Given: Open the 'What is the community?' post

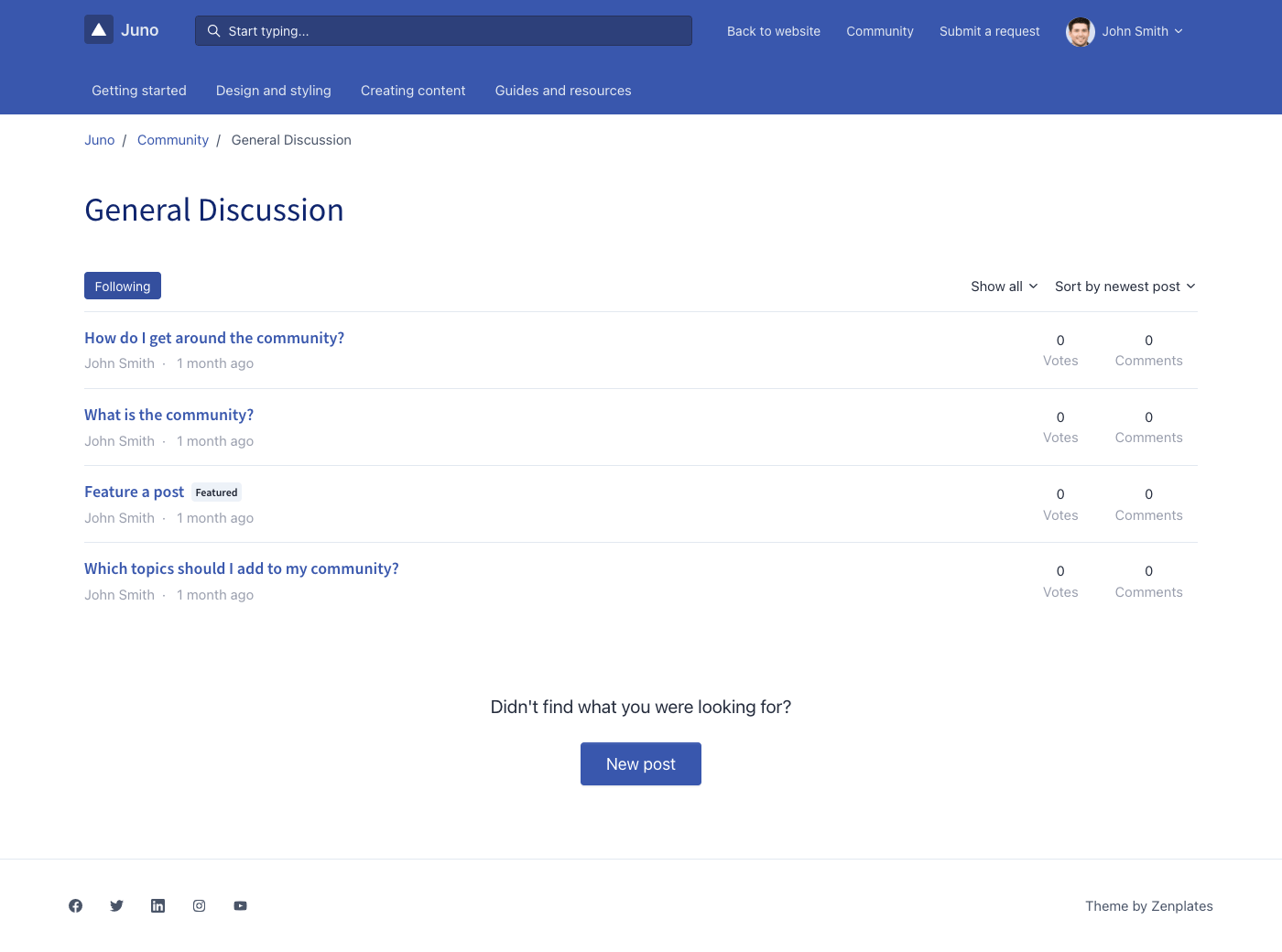Looking at the screenshot, I should tap(169, 415).
